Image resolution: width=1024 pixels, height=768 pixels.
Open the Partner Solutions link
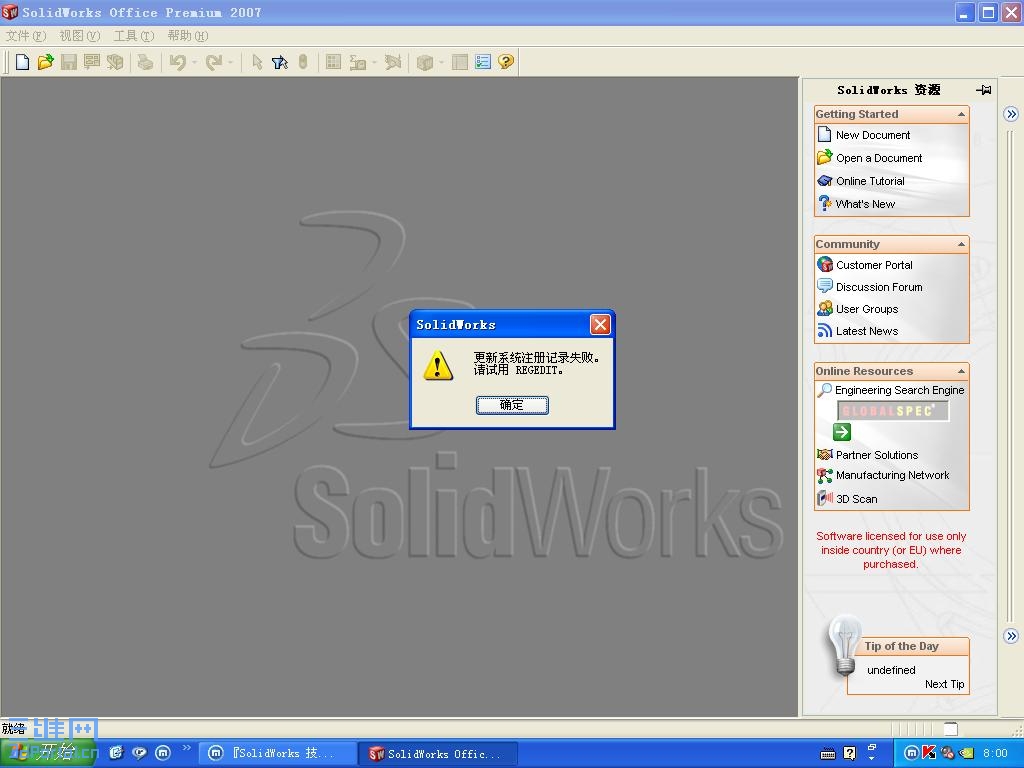876,455
